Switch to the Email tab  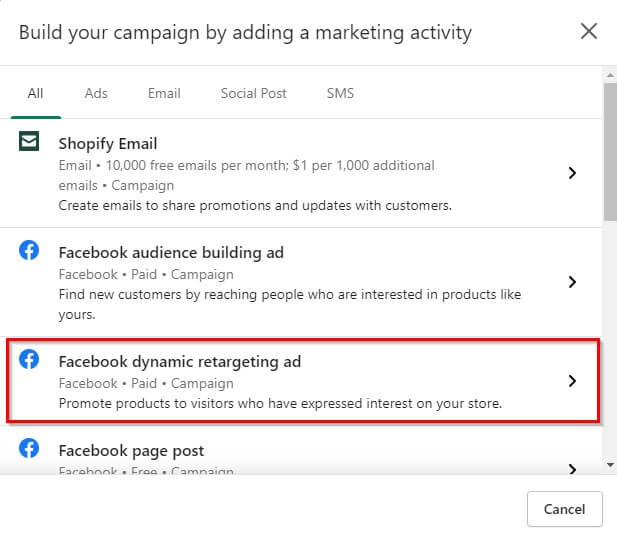[x=164, y=94]
